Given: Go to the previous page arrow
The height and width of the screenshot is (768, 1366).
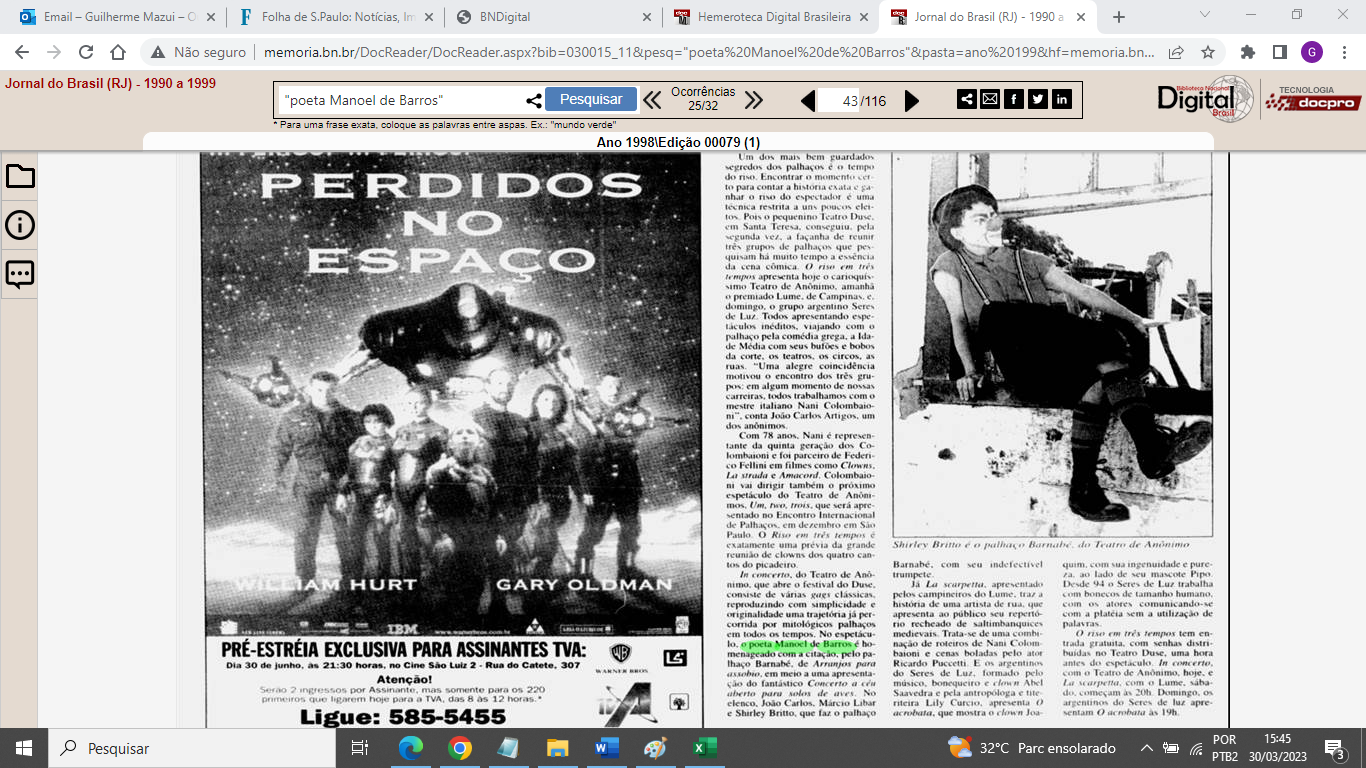Looking at the screenshot, I should pos(808,100).
